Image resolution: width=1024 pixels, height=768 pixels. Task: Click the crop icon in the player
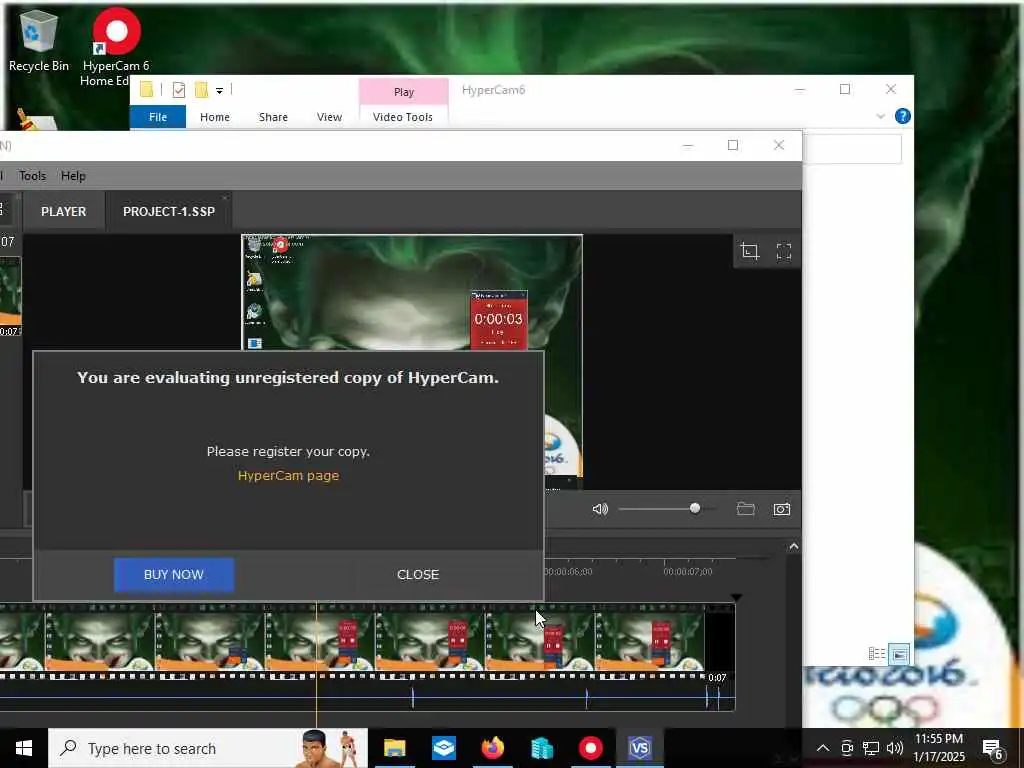pos(749,251)
